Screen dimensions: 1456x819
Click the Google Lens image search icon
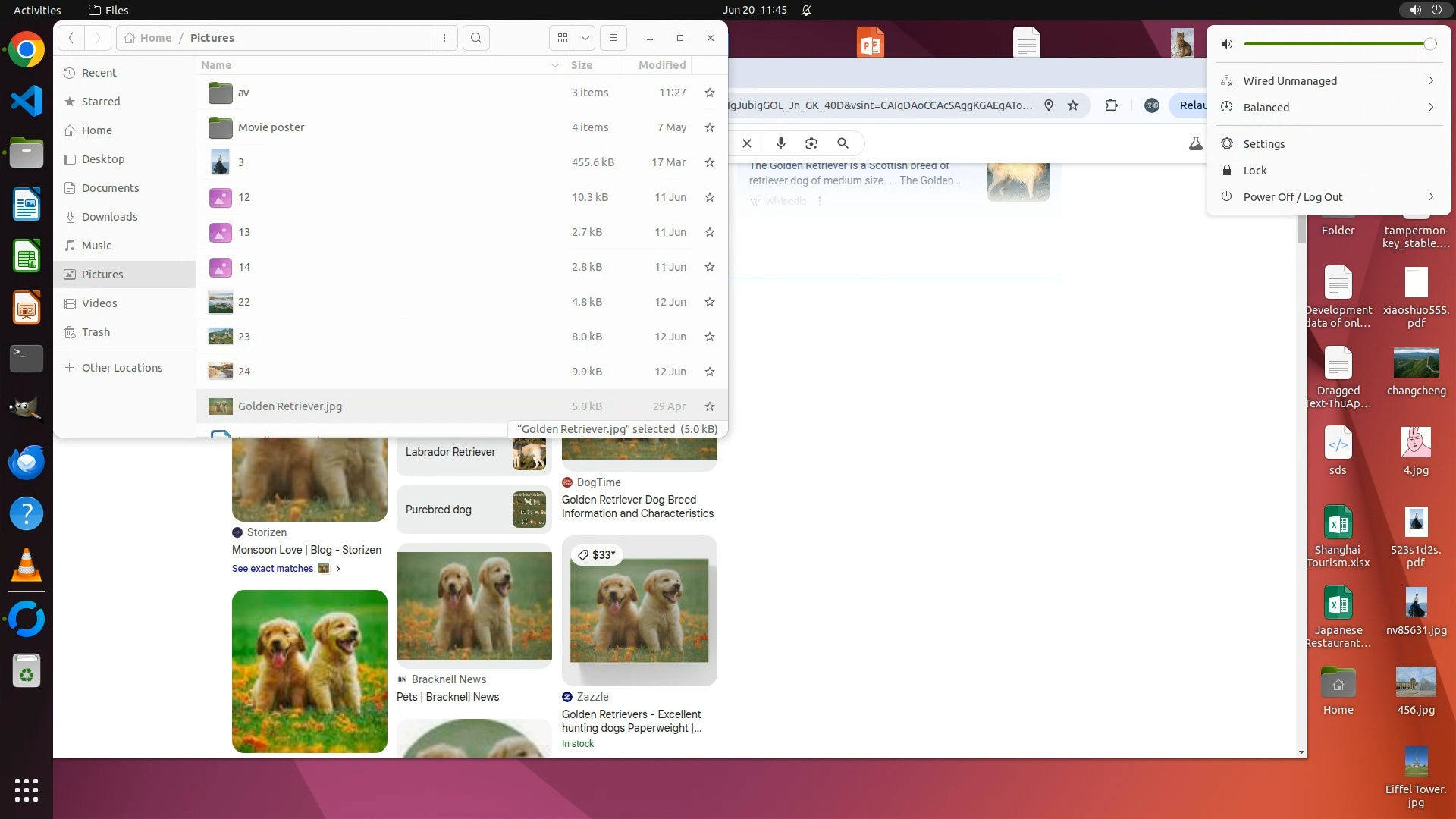(811, 143)
